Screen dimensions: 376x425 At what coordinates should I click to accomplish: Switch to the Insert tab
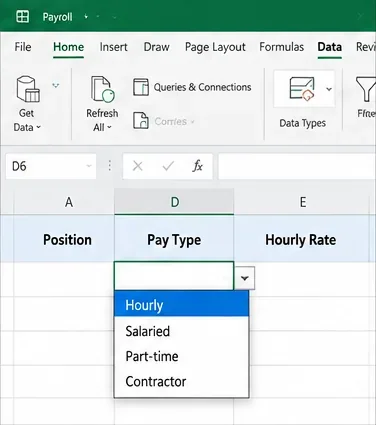tap(113, 47)
